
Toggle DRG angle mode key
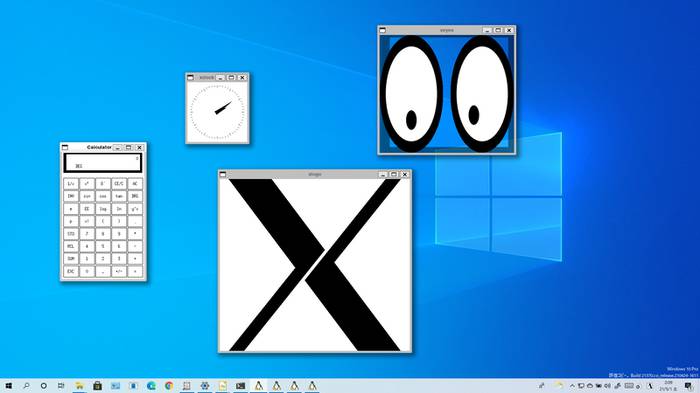135,196
